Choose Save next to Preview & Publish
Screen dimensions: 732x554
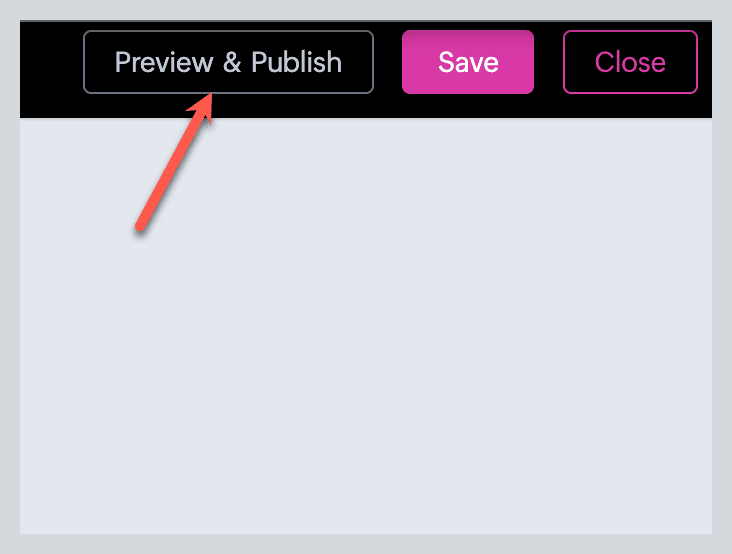[468, 62]
